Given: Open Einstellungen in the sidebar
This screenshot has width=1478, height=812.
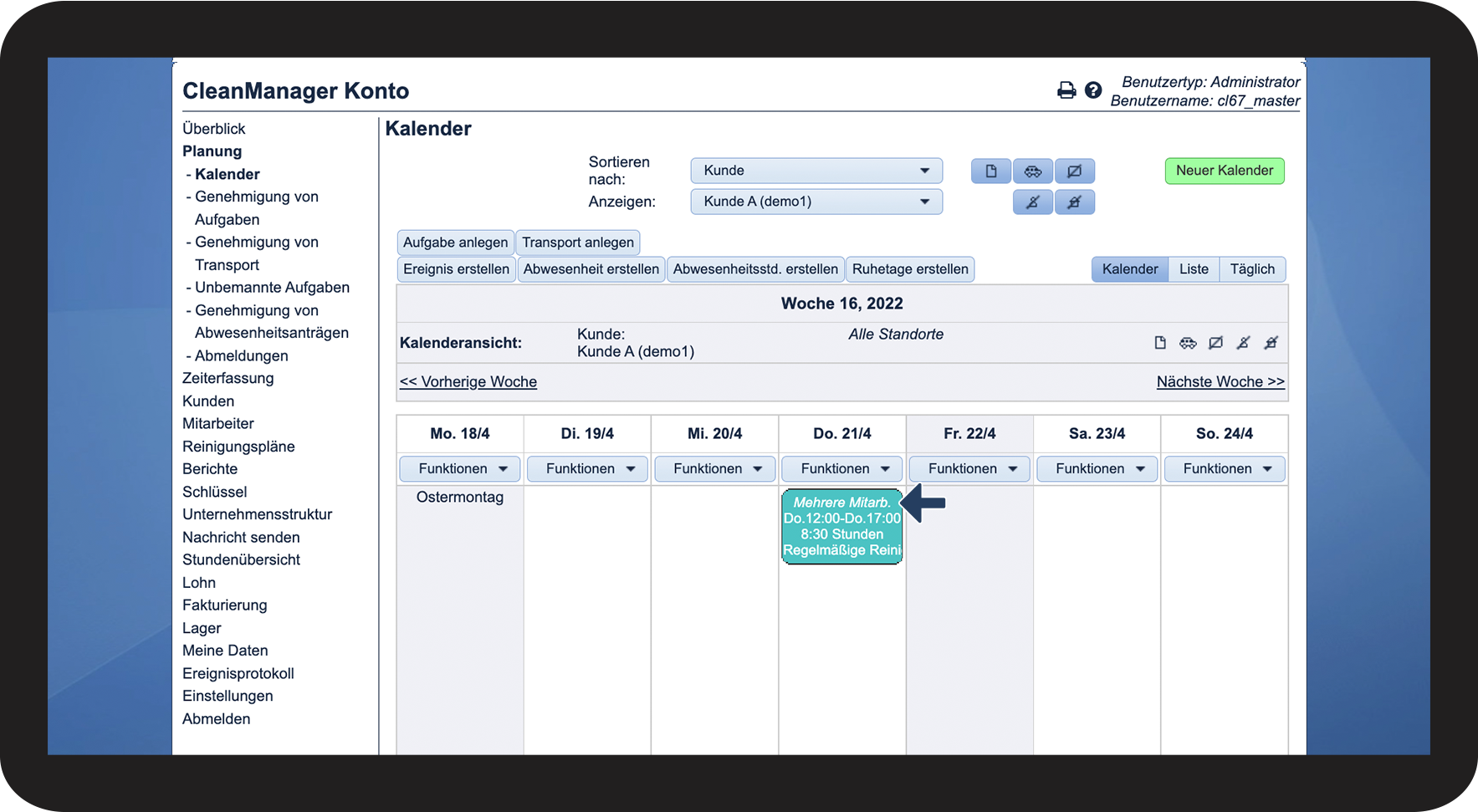Looking at the screenshot, I should point(228,697).
